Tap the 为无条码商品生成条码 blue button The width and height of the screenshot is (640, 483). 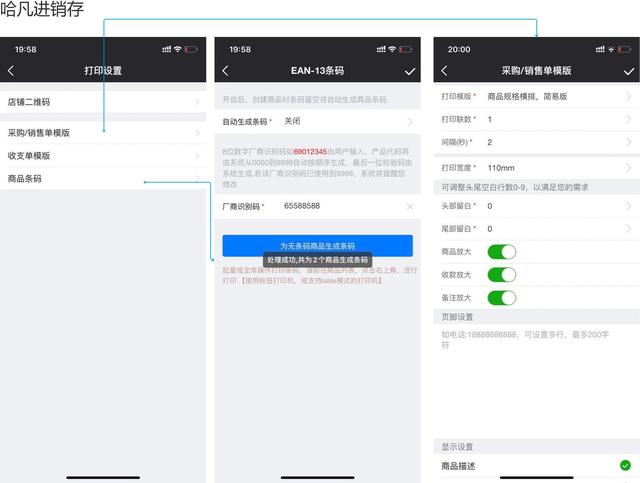(318, 246)
